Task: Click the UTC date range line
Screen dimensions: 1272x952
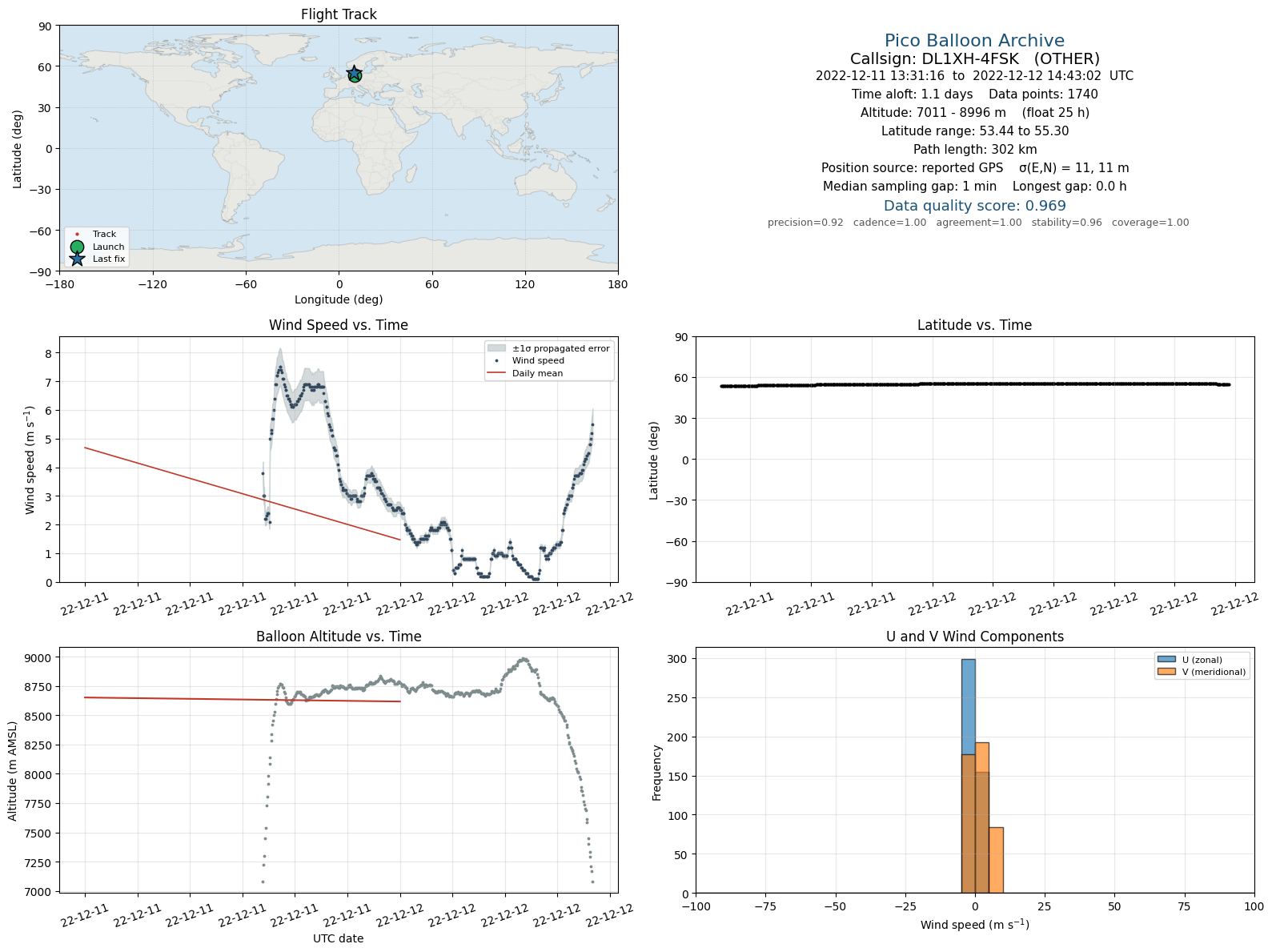Action: point(974,76)
